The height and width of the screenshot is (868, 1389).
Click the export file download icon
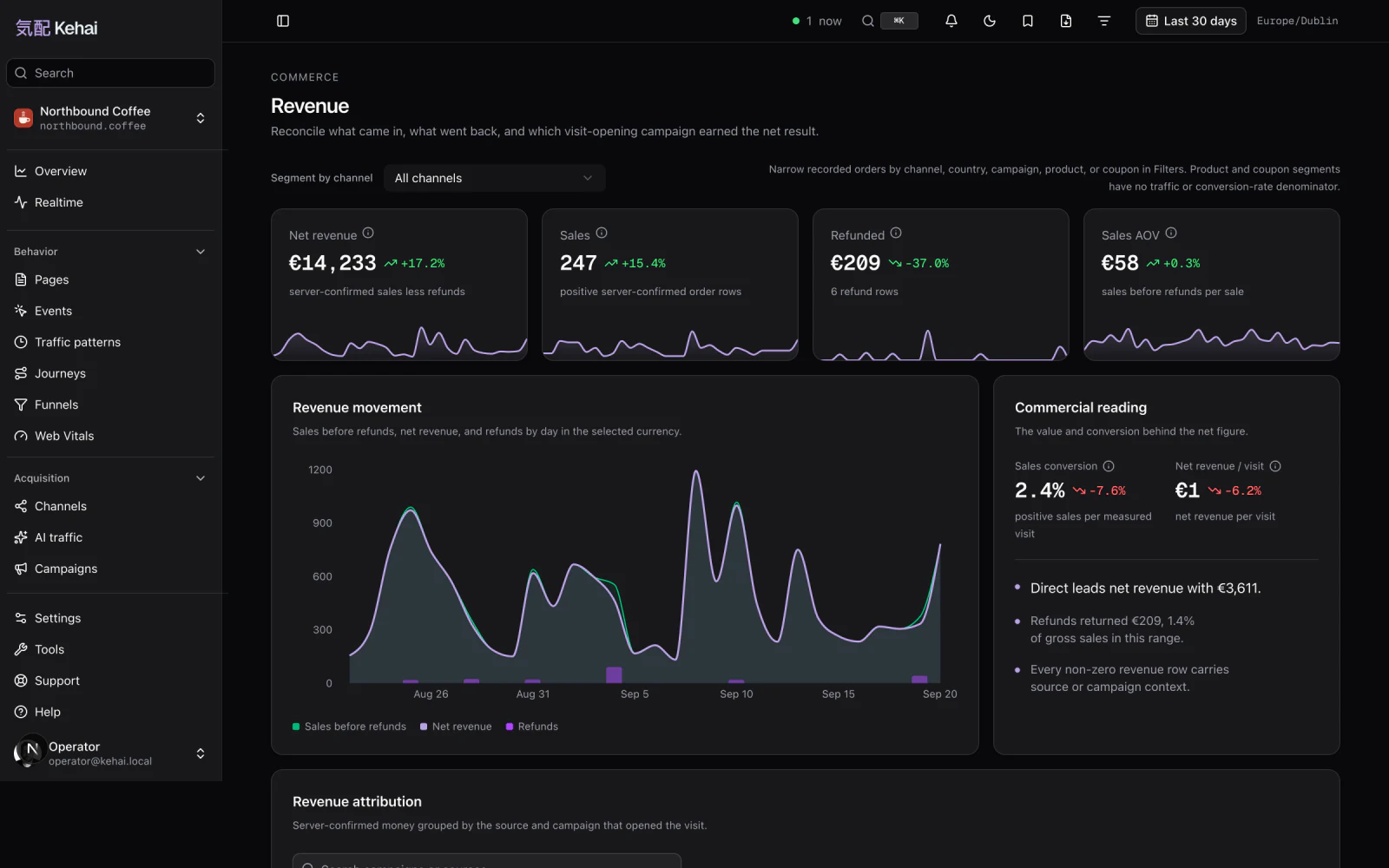1066,21
